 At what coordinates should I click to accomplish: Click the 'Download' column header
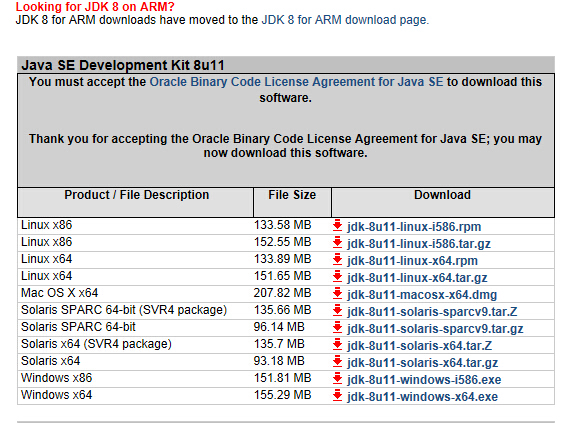coord(442,195)
